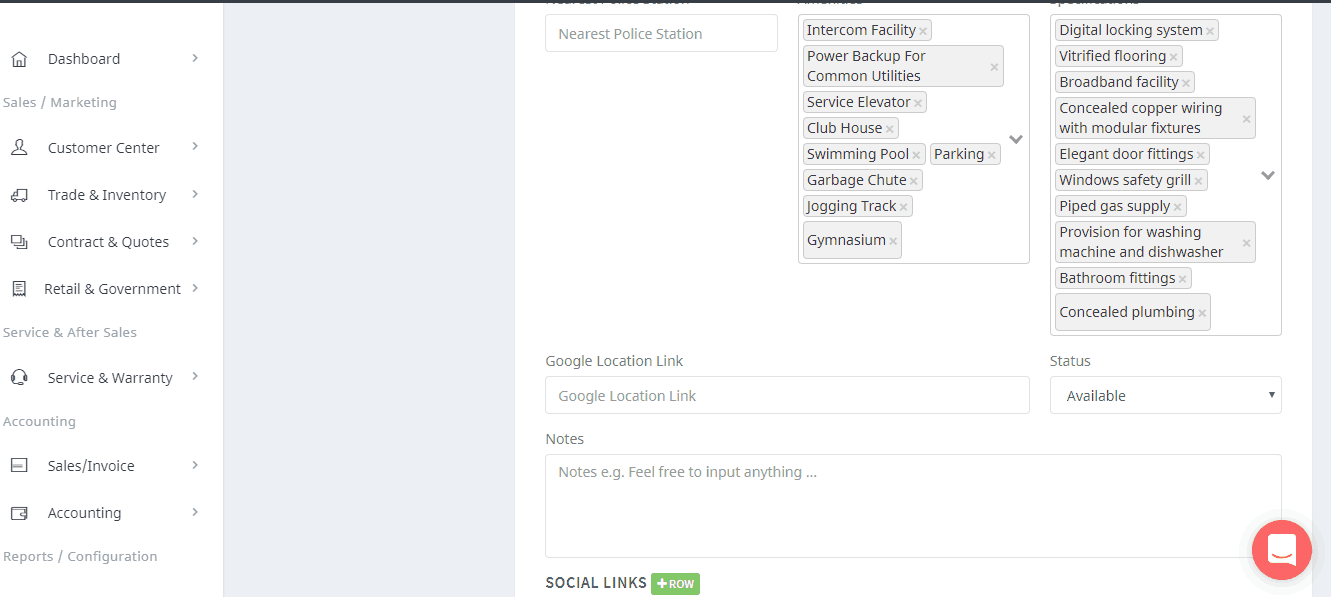Viewport: 1331px width, 597px height.
Task: Remove the Gymnasium tag
Action: [x=893, y=241]
